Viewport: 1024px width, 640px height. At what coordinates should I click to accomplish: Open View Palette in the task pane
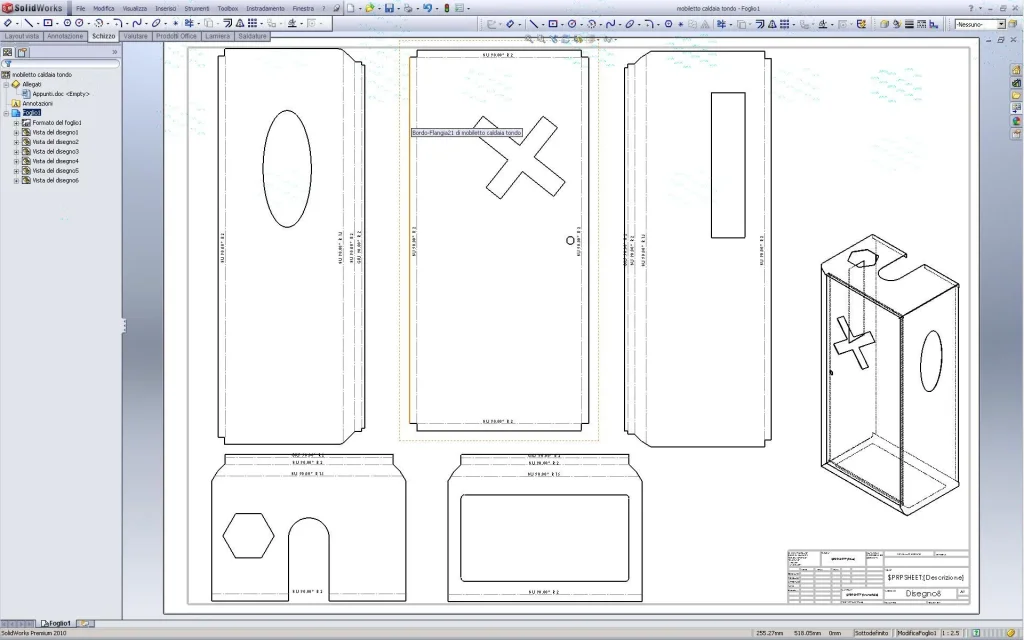1016,108
